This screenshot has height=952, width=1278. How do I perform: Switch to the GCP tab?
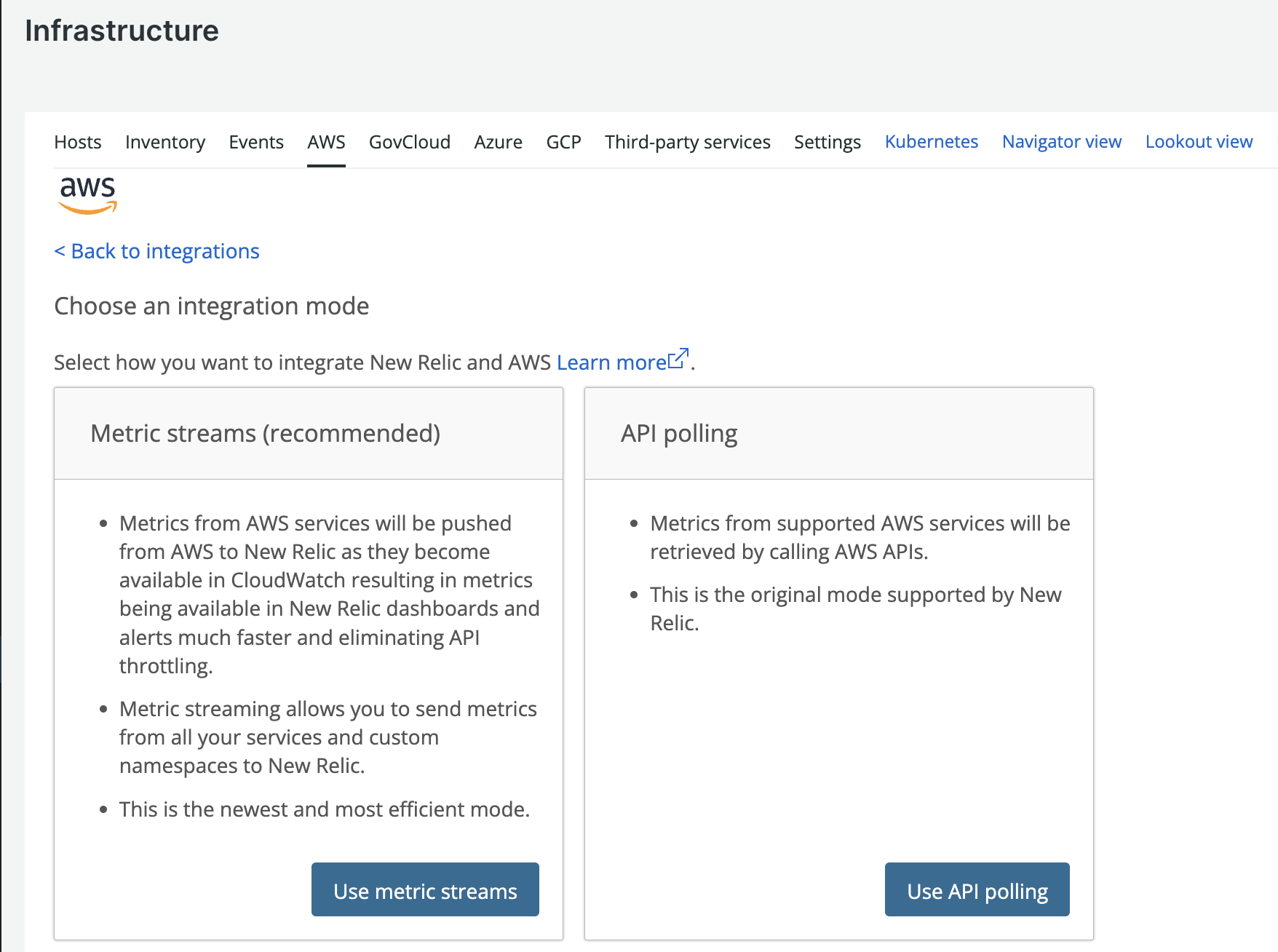tap(563, 142)
